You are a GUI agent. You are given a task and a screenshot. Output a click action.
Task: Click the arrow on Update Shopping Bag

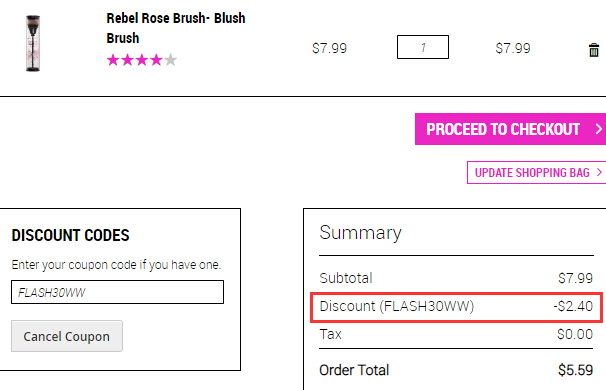(599, 172)
